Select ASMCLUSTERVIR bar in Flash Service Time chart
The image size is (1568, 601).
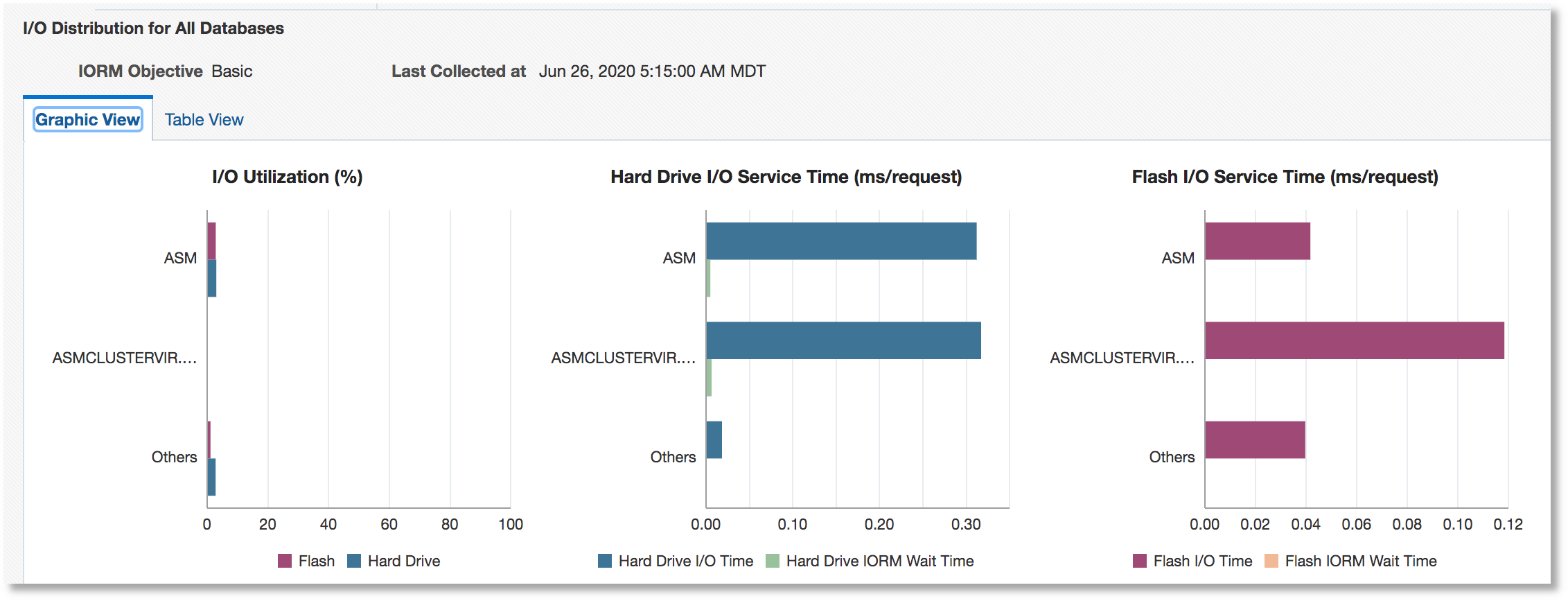1355,340
